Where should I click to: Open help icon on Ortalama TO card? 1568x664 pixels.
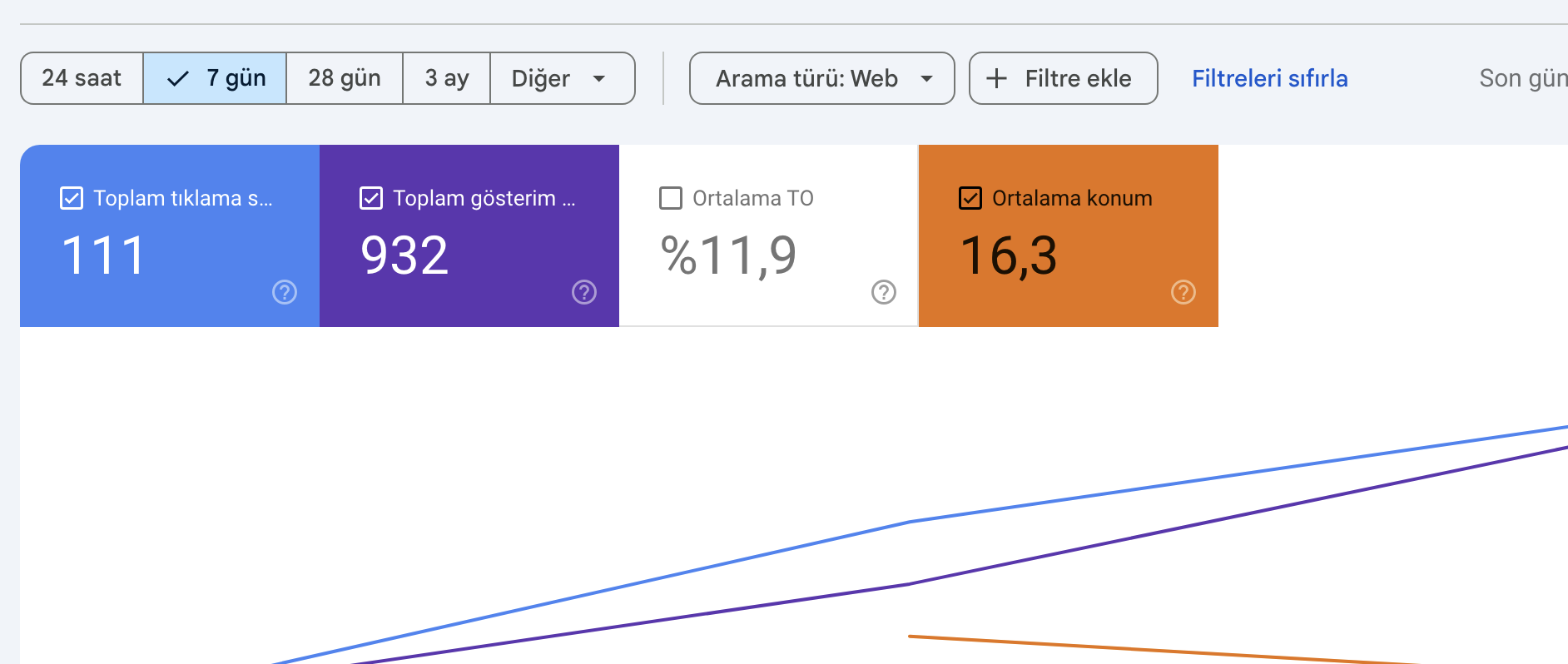(x=884, y=292)
